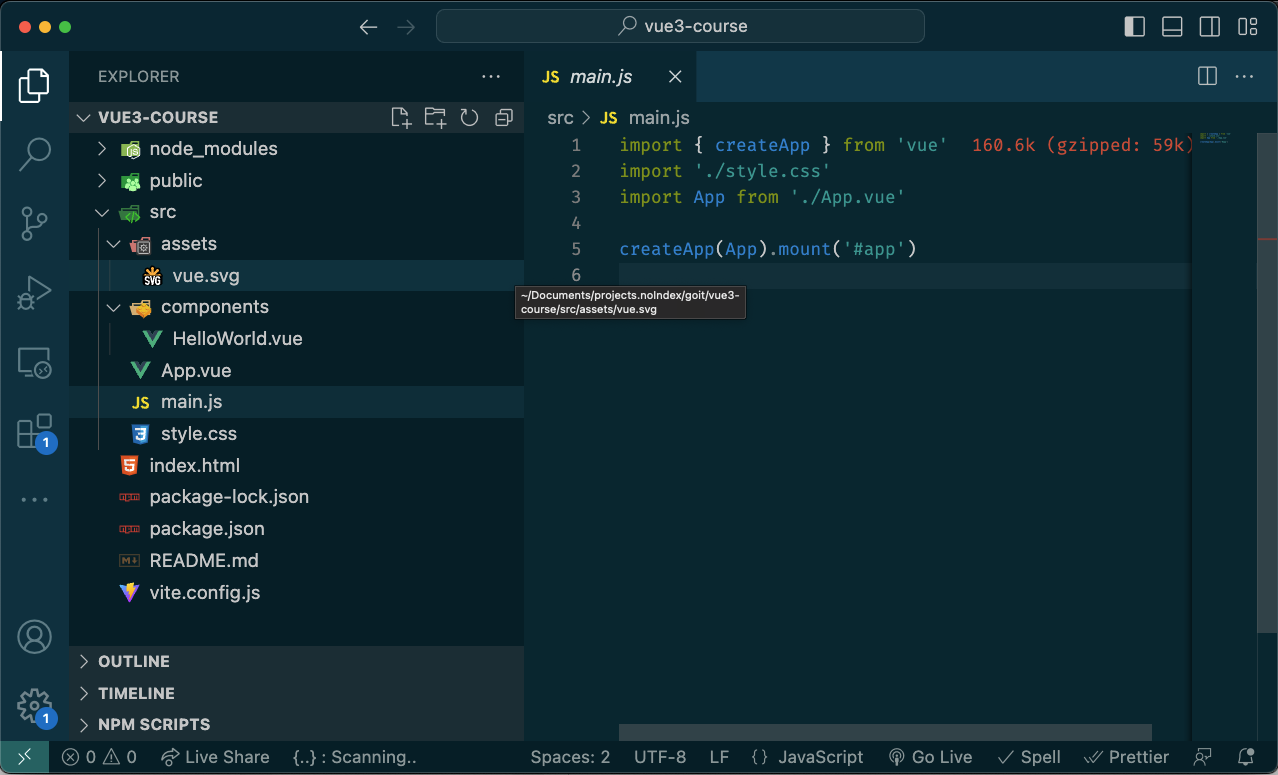Toggle the secondary sidebar visibility
Viewport: 1278px width, 775px height.
1210,27
